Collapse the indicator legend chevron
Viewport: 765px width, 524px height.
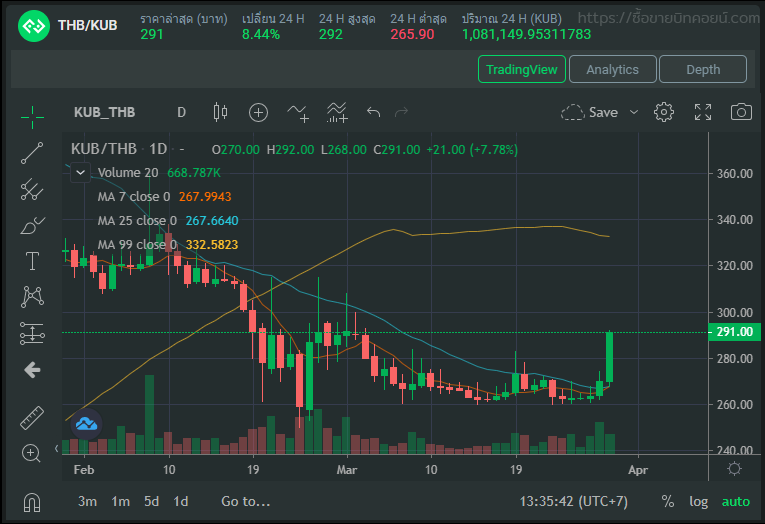[81, 173]
